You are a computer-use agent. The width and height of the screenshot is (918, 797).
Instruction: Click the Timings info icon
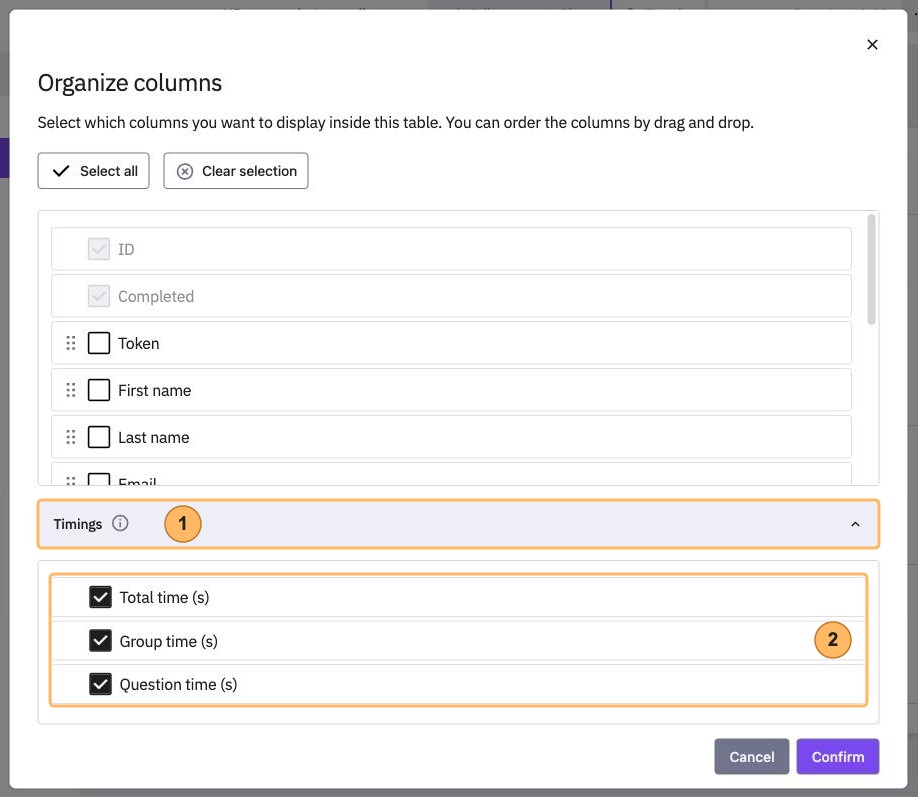[x=120, y=523]
